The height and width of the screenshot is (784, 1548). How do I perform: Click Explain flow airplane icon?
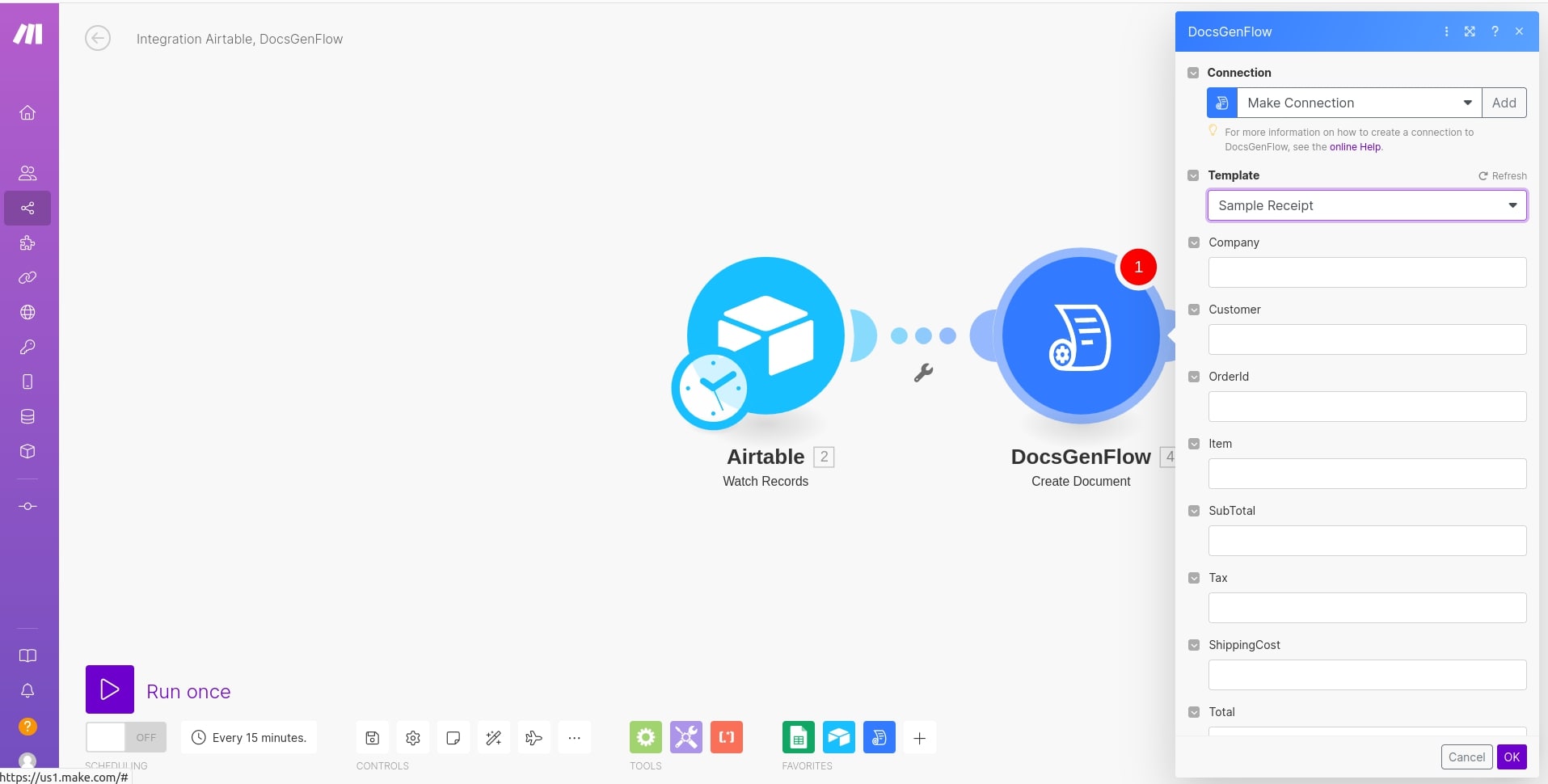[x=534, y=738]
